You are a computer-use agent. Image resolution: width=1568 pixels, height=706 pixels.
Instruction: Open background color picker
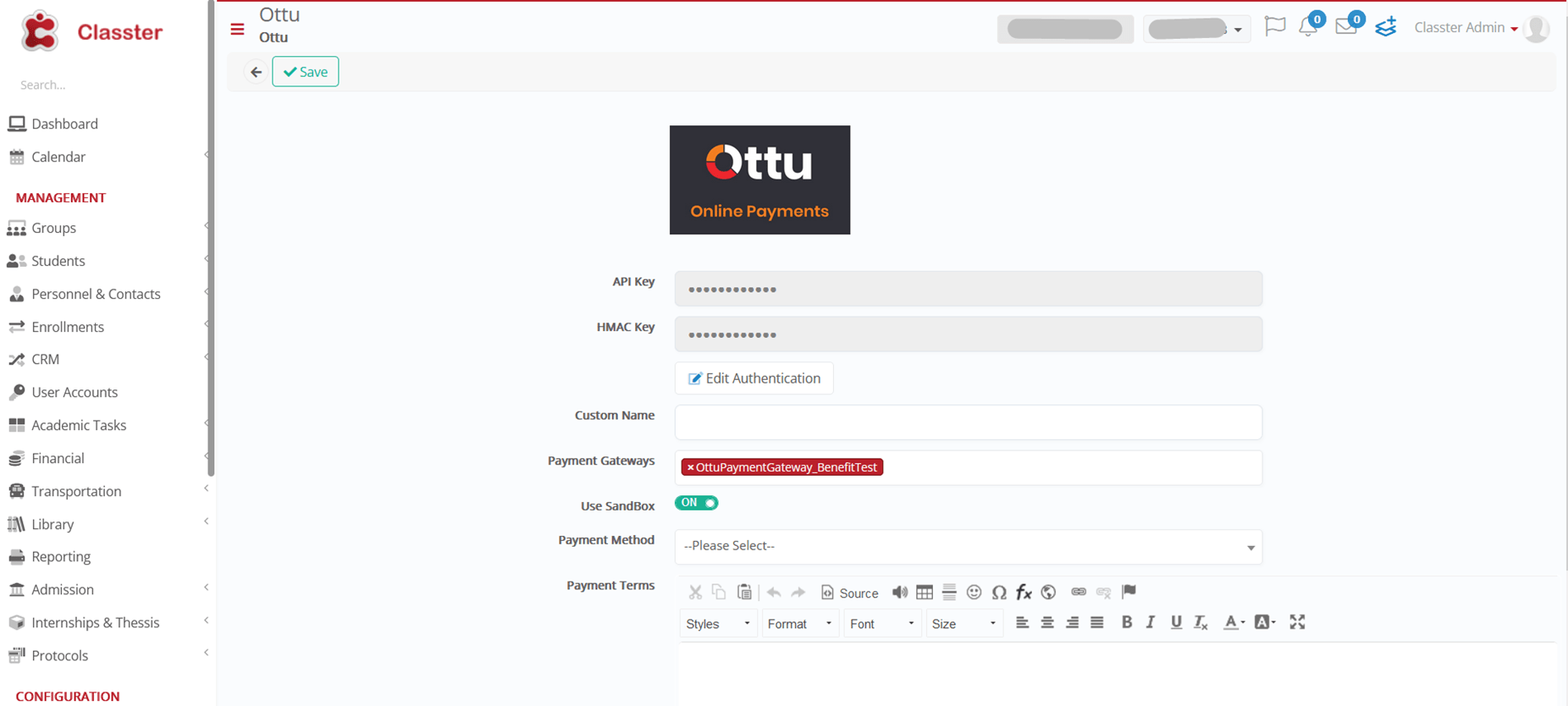pos(1265,622)
